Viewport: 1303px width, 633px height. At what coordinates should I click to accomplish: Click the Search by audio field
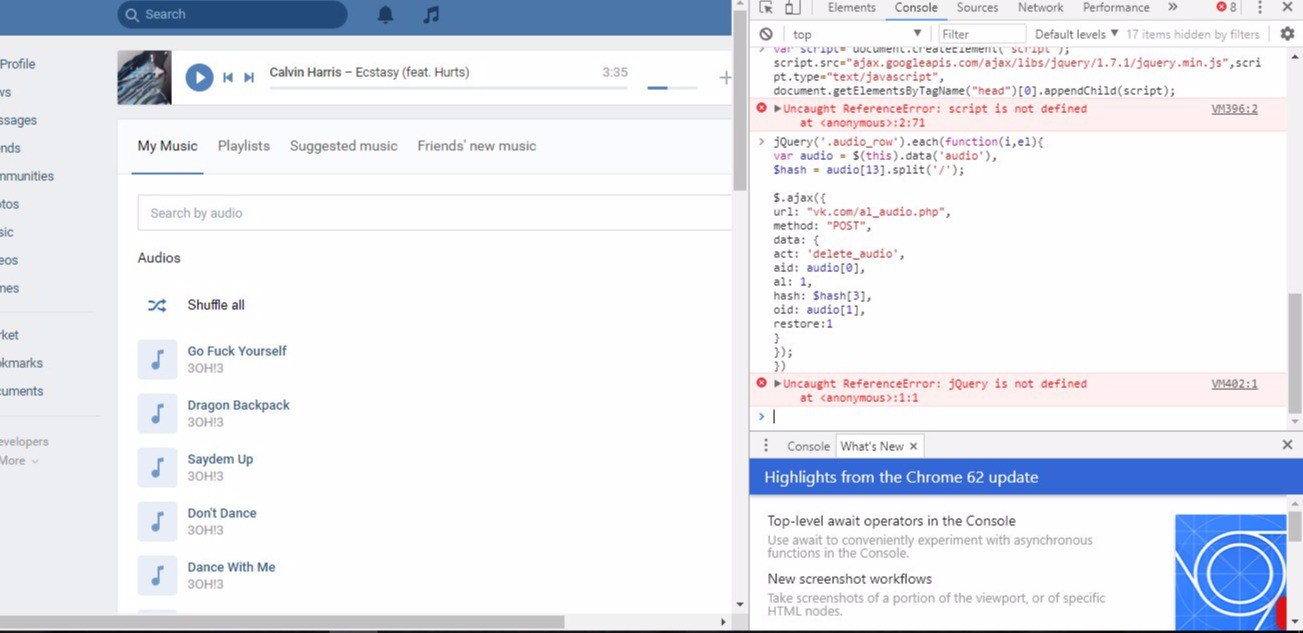tap(430, 213)
